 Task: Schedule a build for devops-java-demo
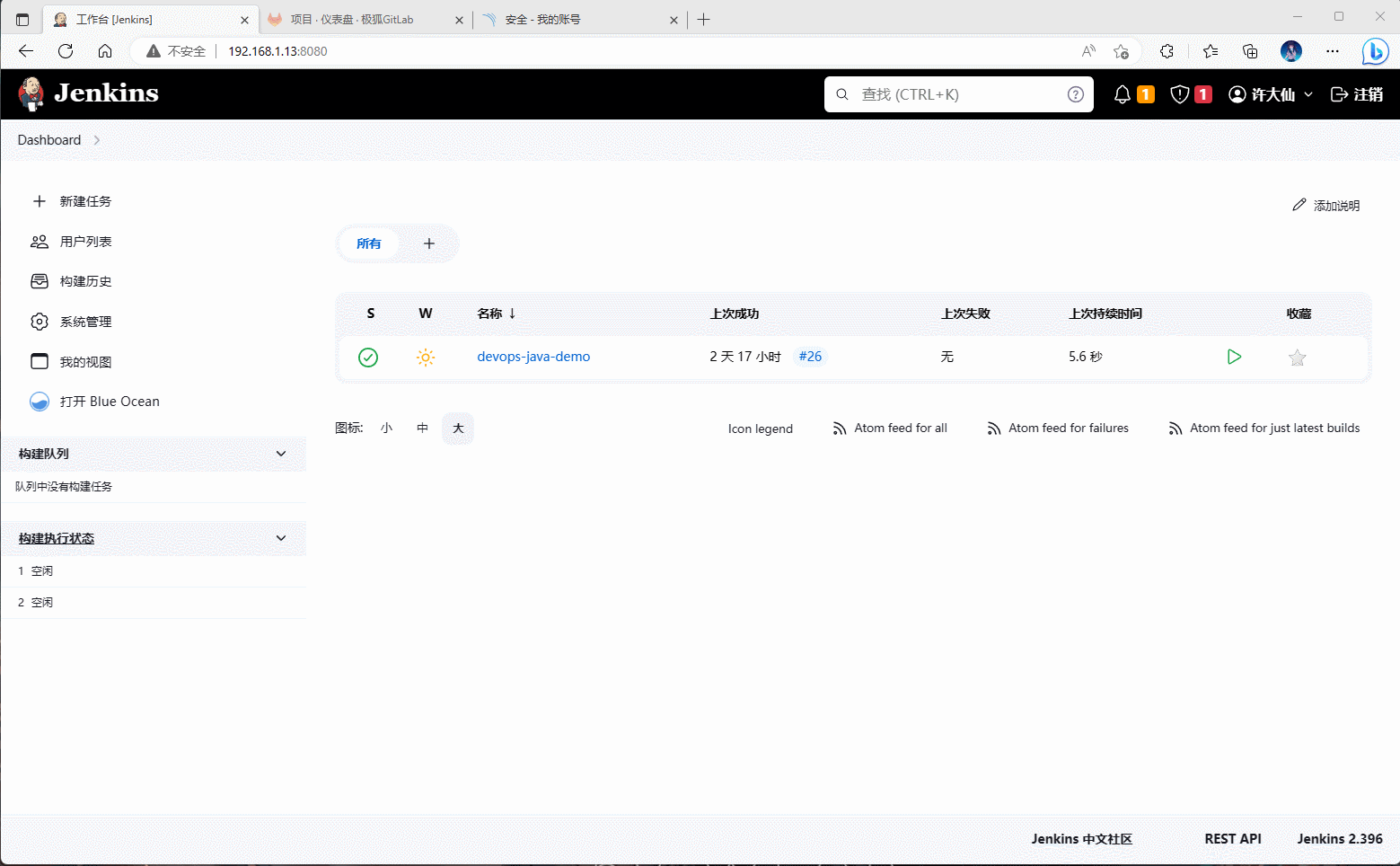1234,357
